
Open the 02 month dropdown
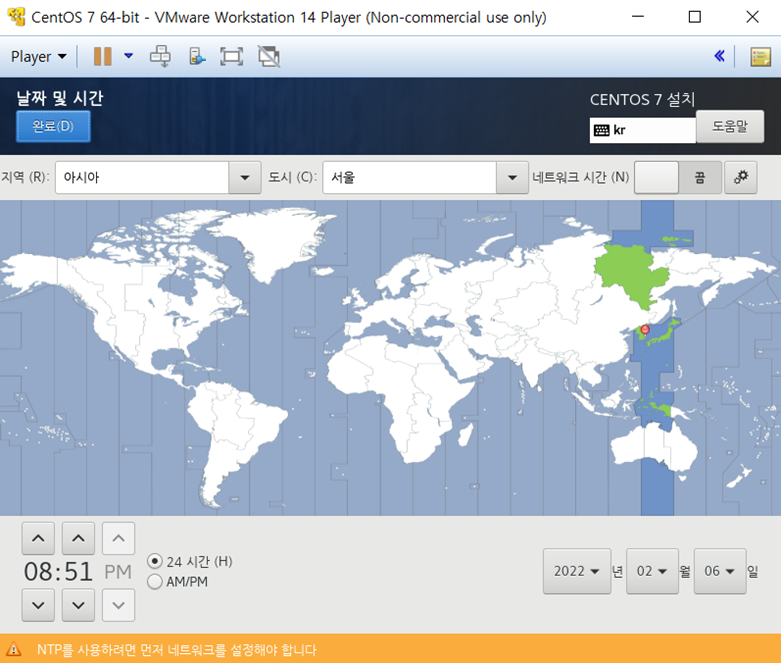pos(652,571)
